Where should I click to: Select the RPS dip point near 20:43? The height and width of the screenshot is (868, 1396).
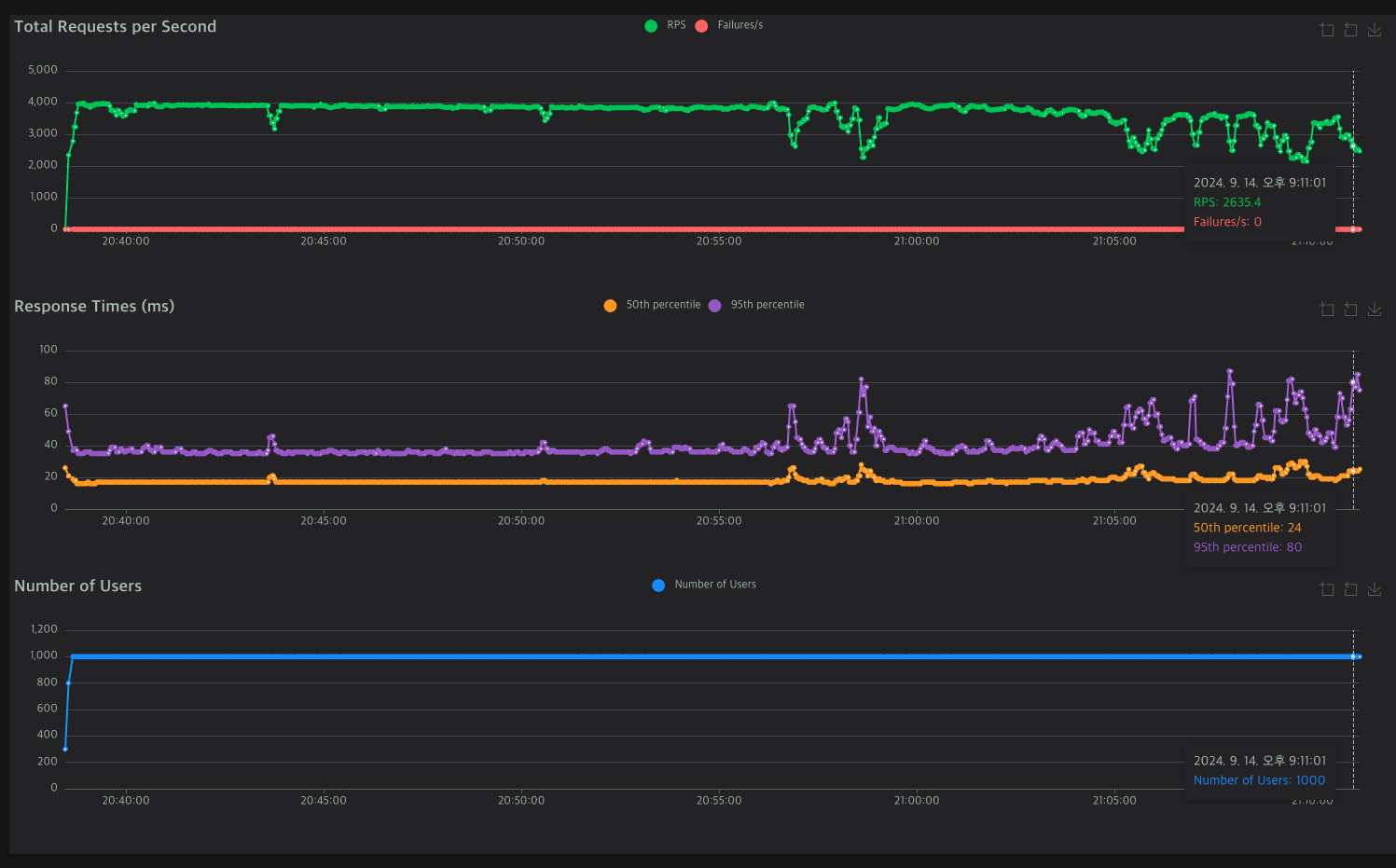[274, 129]
